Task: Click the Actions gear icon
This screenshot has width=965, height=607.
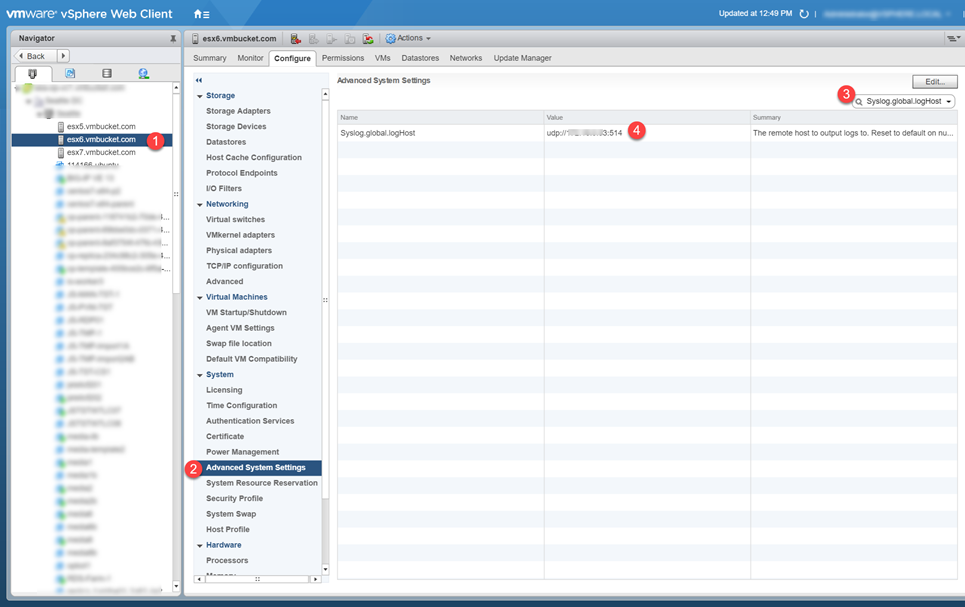Action: (x=390, y=38)
